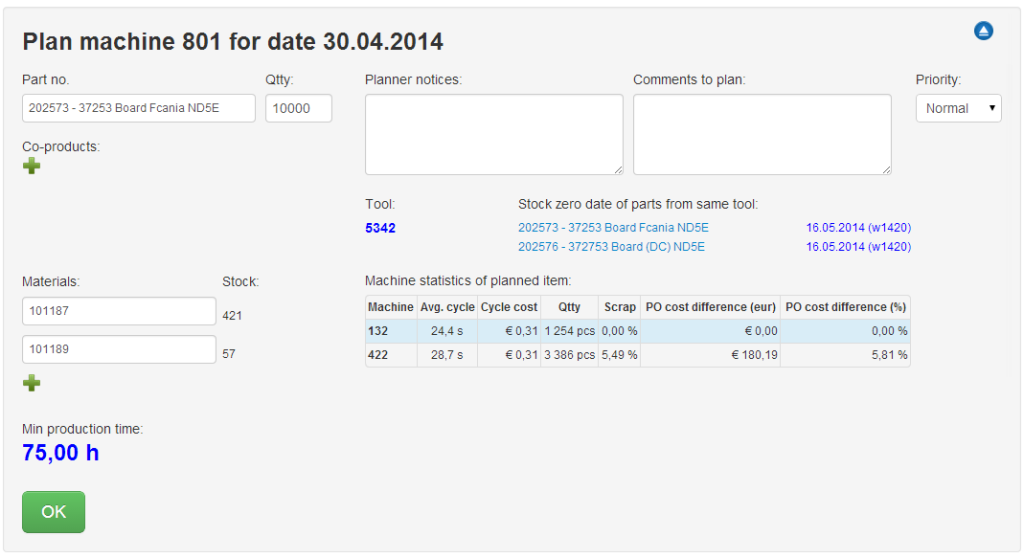Click the blue collapse arrow icon

(983, 31)
